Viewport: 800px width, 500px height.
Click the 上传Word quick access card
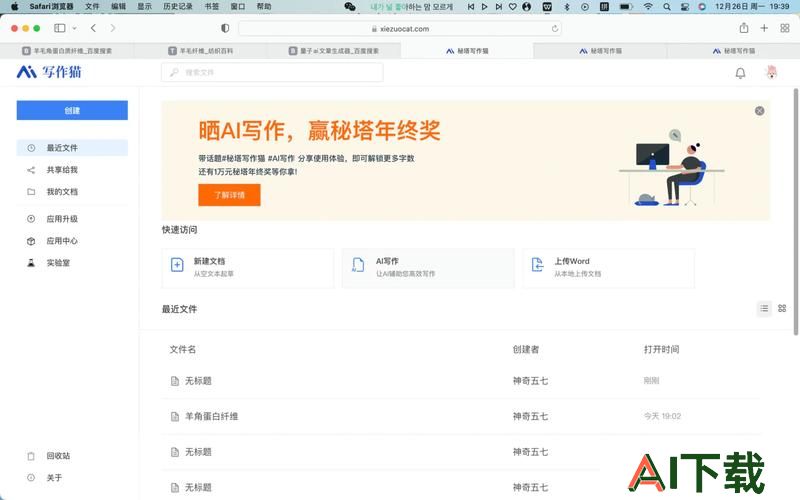(608, 268)
